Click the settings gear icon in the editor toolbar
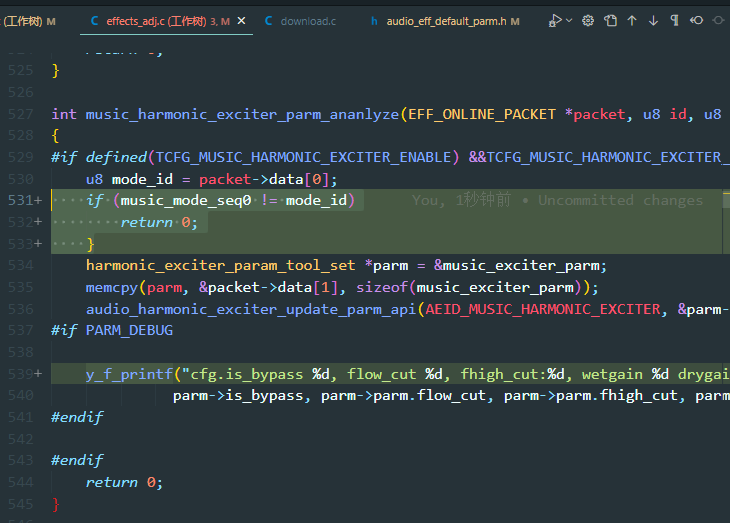 click(588, 20)
